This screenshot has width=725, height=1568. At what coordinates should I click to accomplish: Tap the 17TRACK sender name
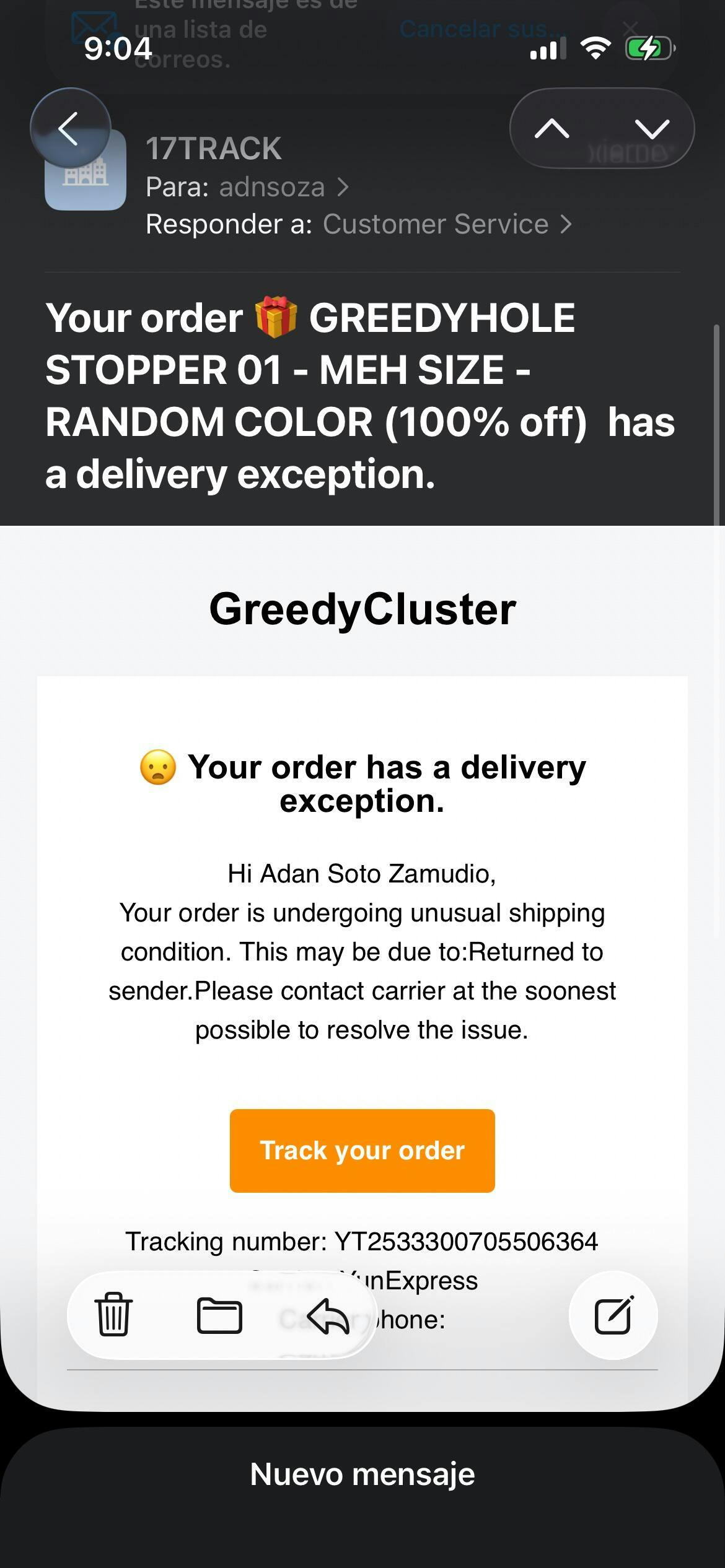[x=213, y=149]
